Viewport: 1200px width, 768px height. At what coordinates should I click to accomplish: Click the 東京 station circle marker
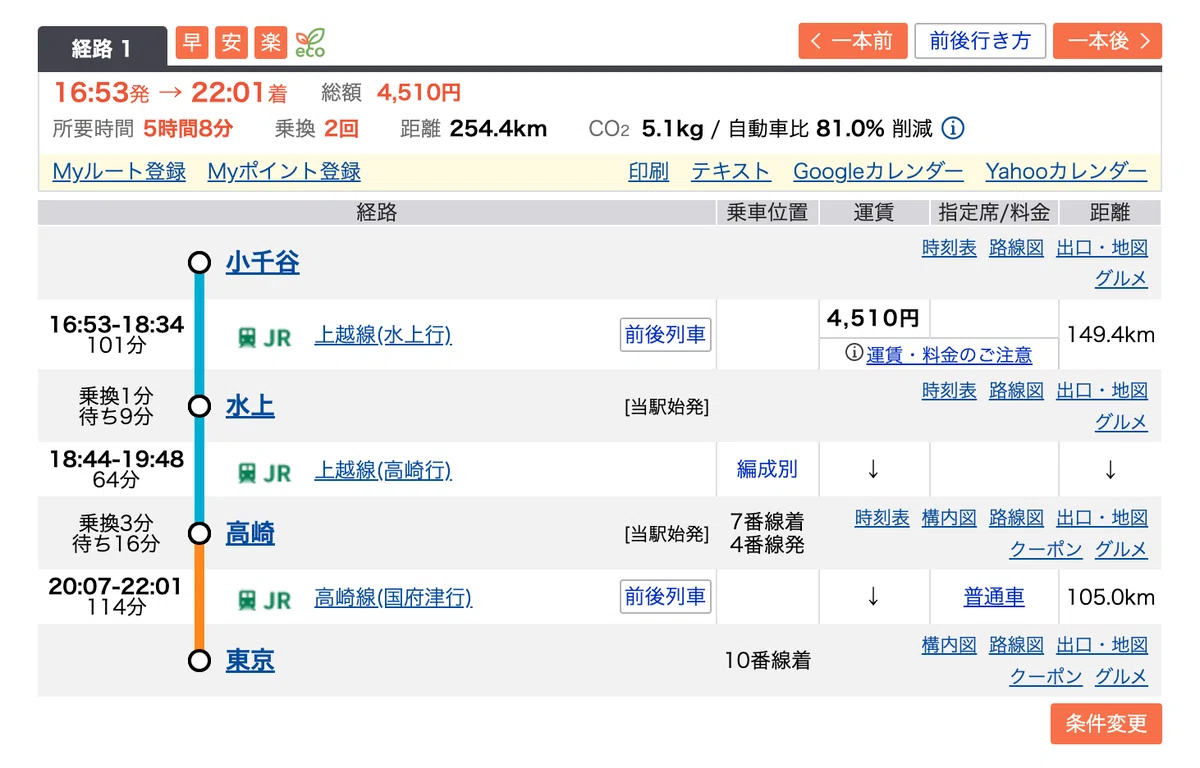(x=199, y=660)
